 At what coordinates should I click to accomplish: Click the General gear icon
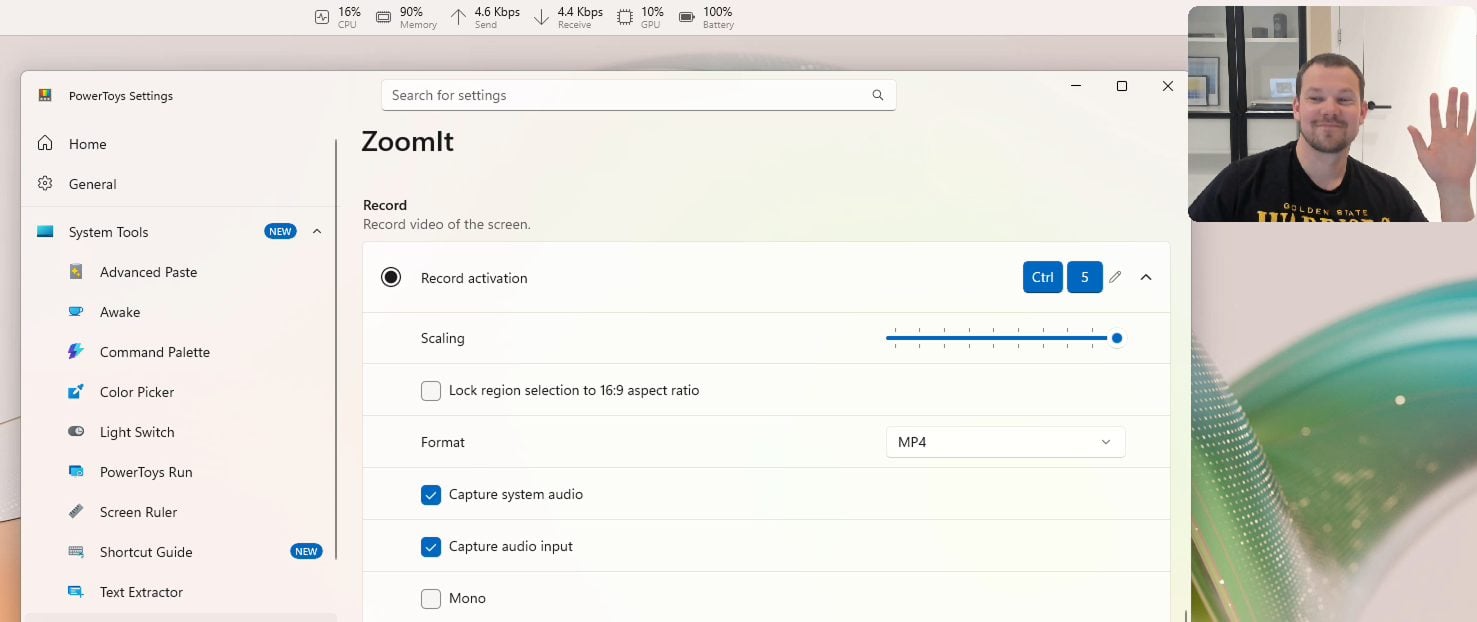pyautogui.click(x=45, y=183)
